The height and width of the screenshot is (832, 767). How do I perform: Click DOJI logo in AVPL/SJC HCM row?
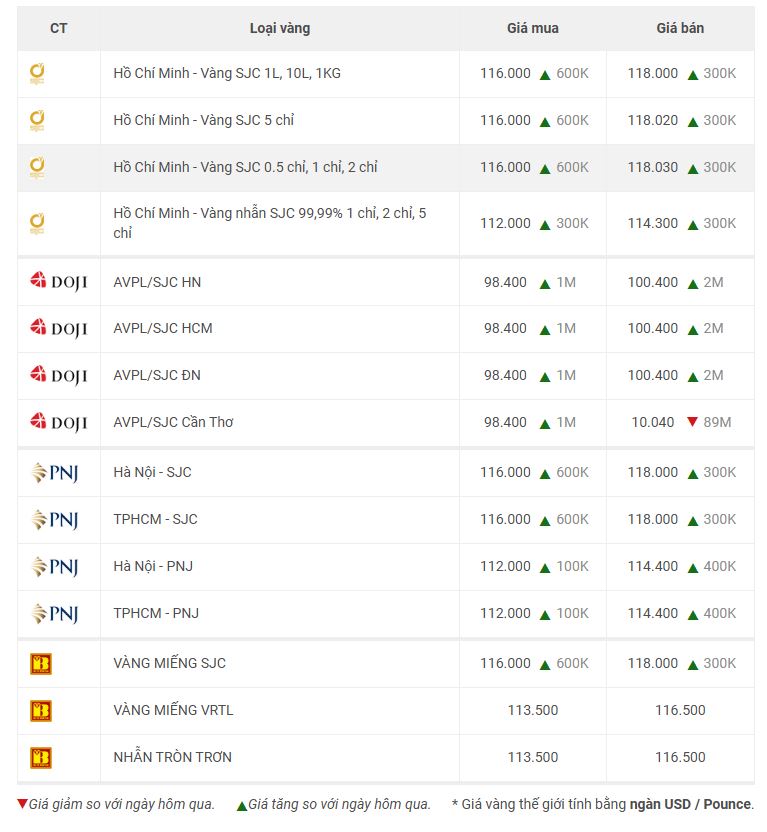pos(58,328)
